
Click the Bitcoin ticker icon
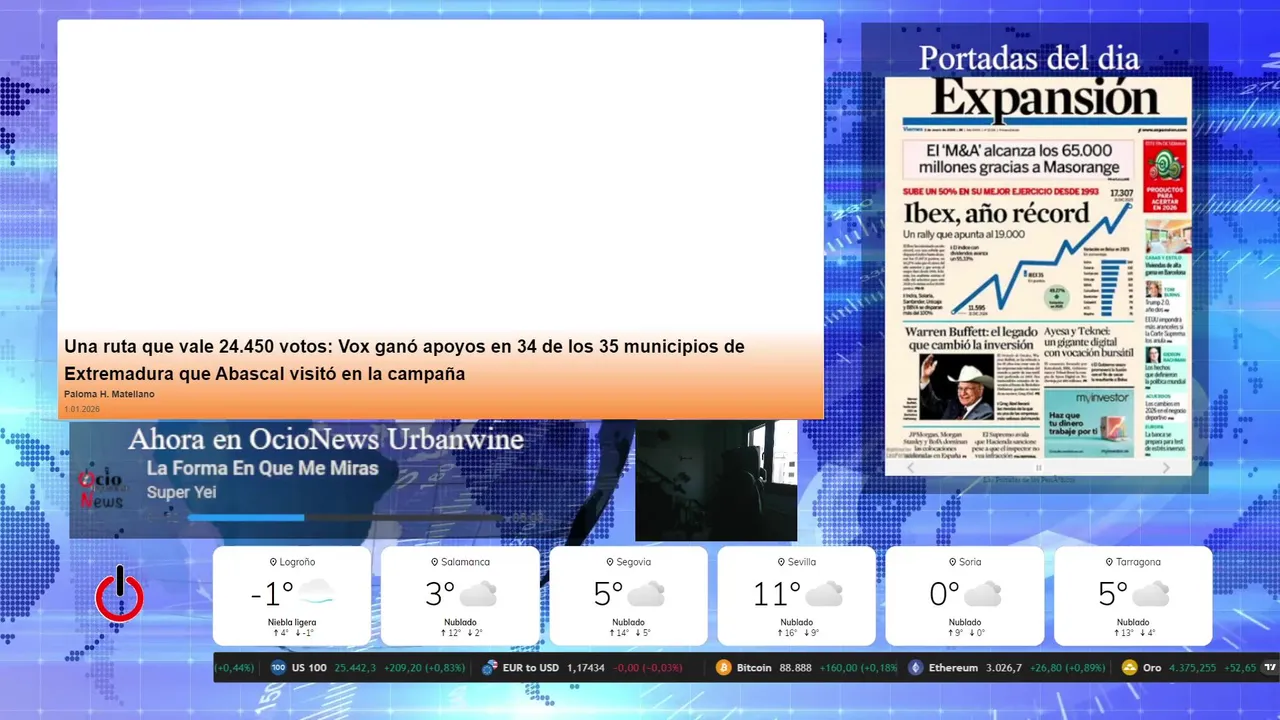[723, 667]
